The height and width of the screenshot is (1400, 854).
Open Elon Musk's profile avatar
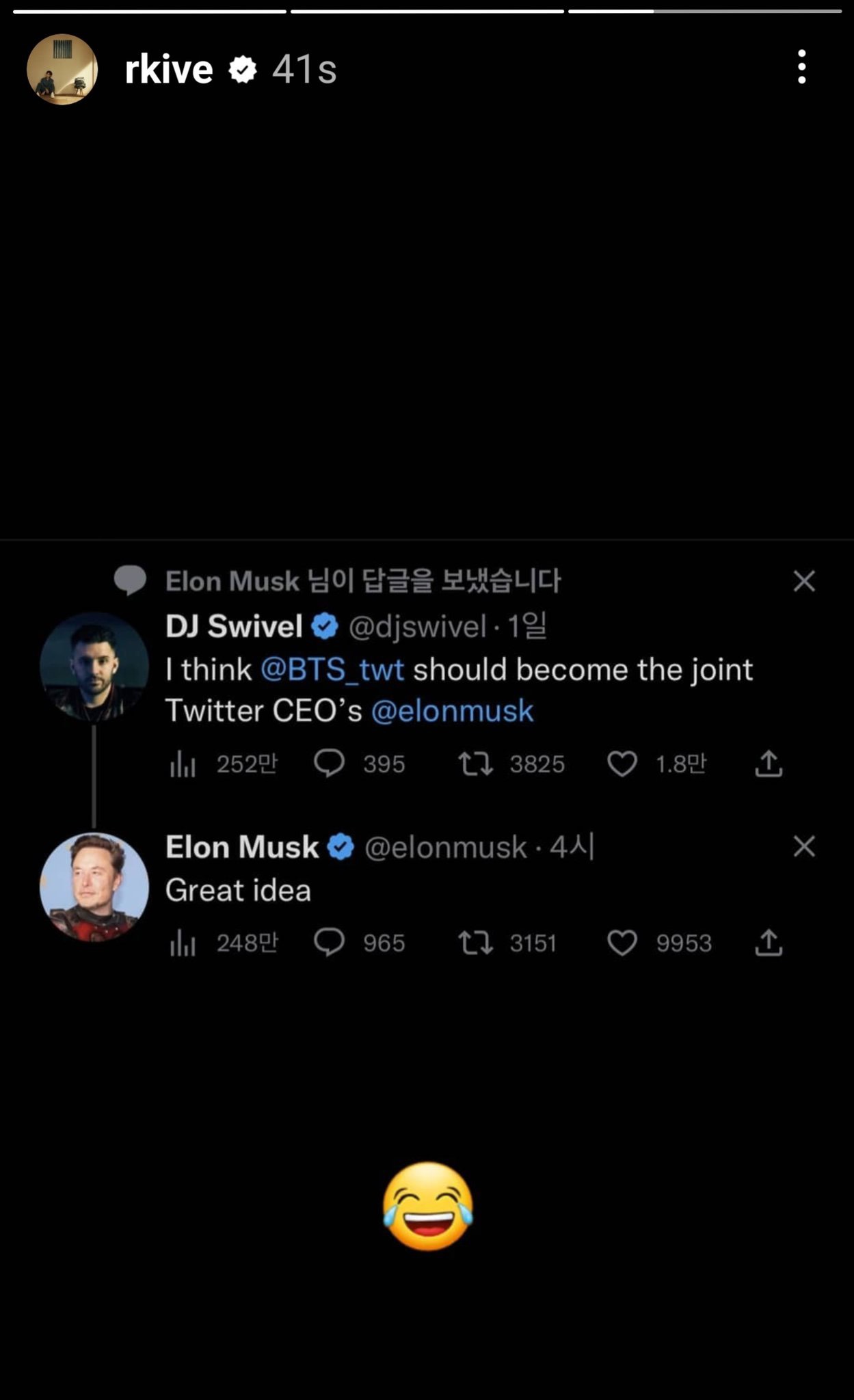(94, 887)
